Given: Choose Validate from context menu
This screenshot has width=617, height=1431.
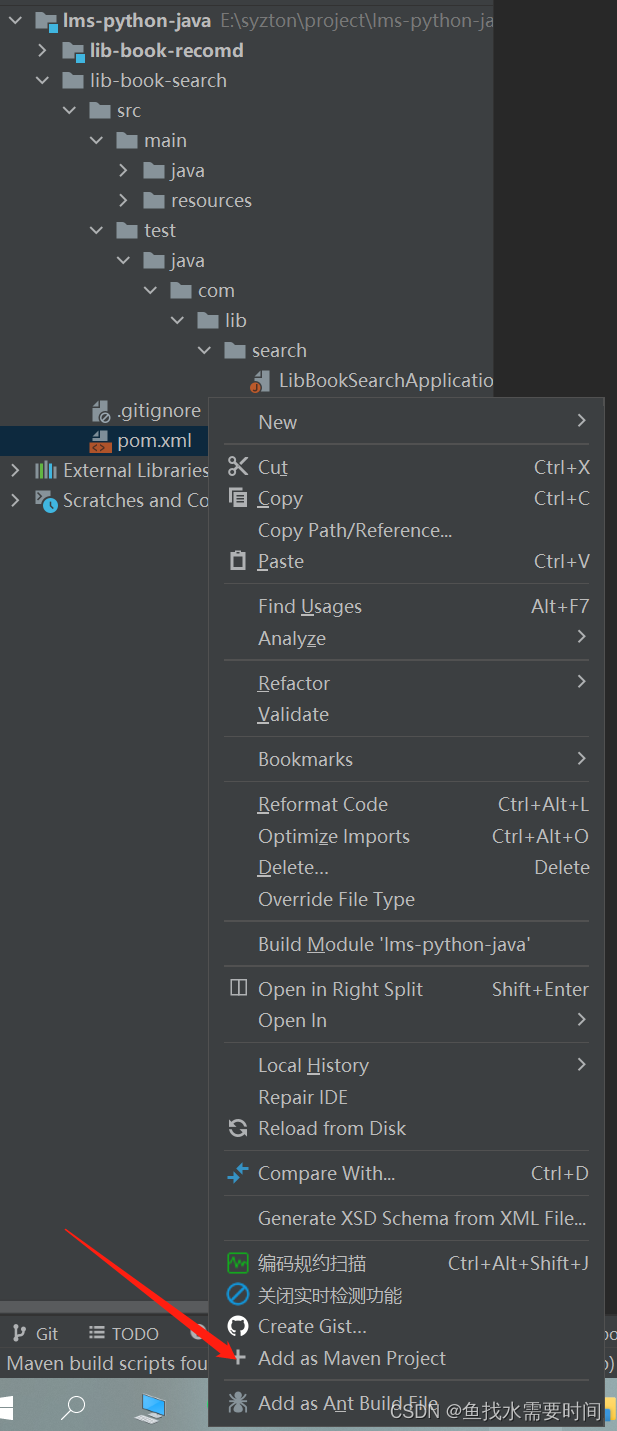Looking at the screenshot, I should [x=407, y=714].
